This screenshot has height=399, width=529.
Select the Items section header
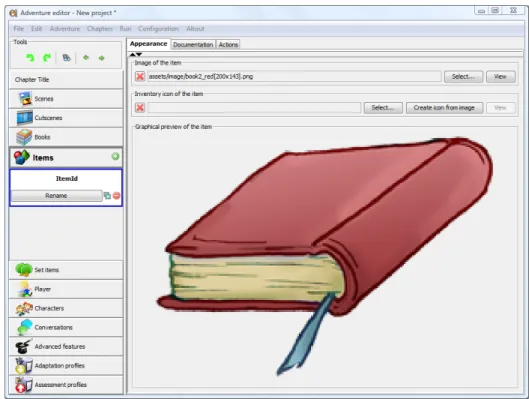66,158
